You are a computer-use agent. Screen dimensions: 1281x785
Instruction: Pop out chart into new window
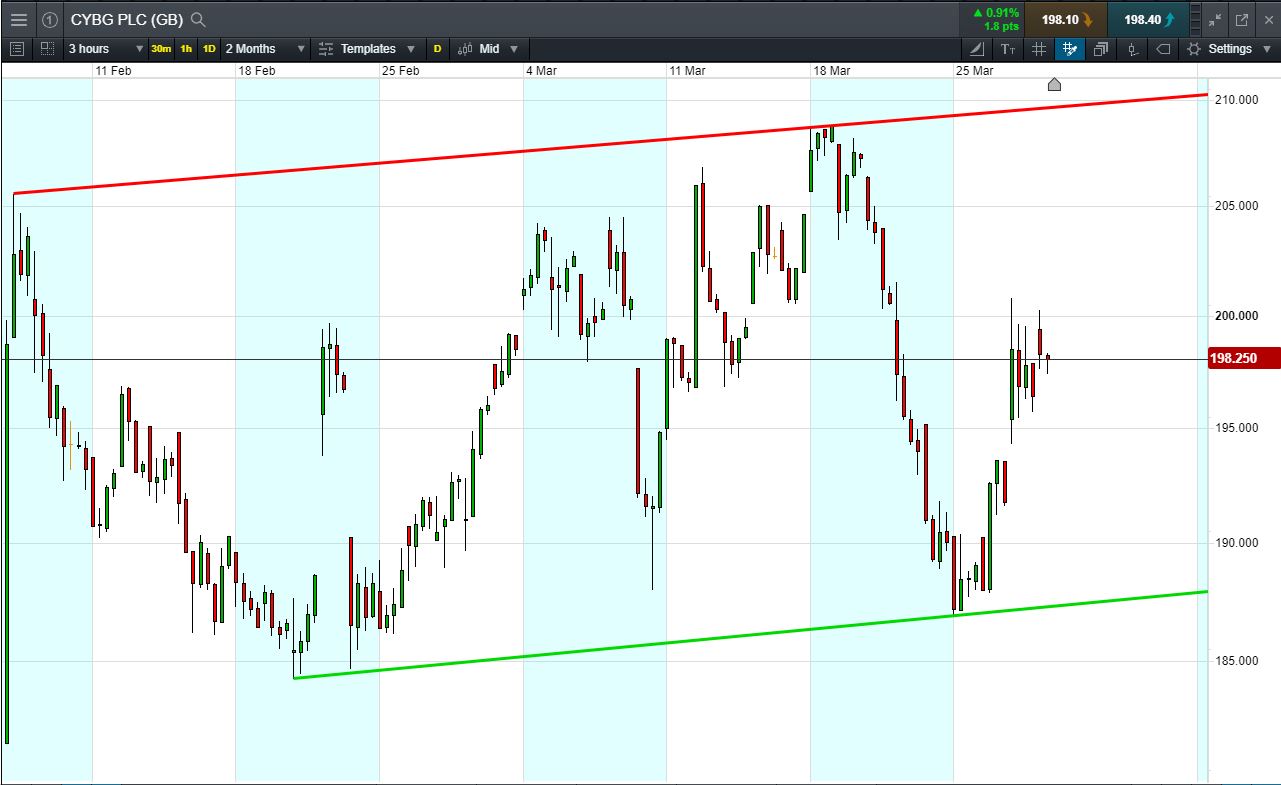coord(1242,19)
